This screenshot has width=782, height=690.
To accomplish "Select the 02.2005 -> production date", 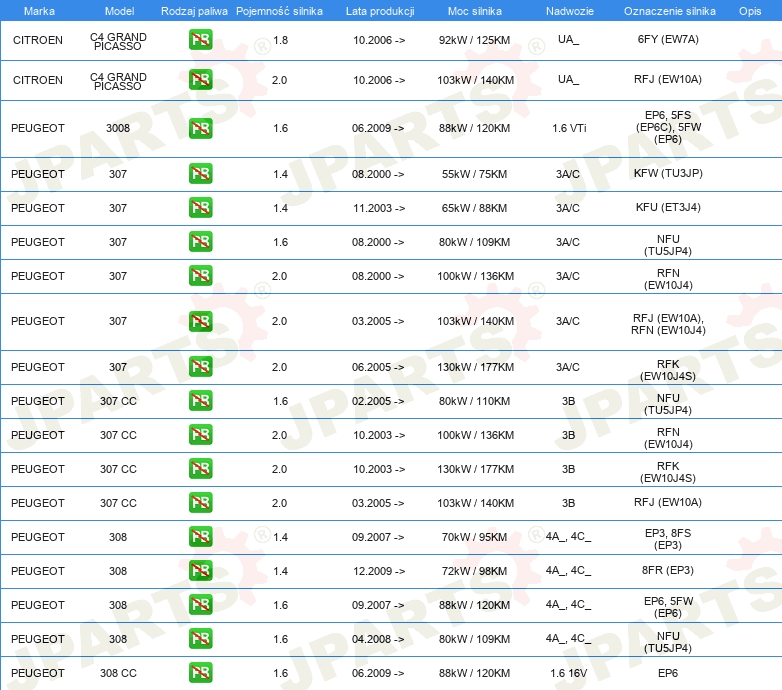I will pos(378,401).
